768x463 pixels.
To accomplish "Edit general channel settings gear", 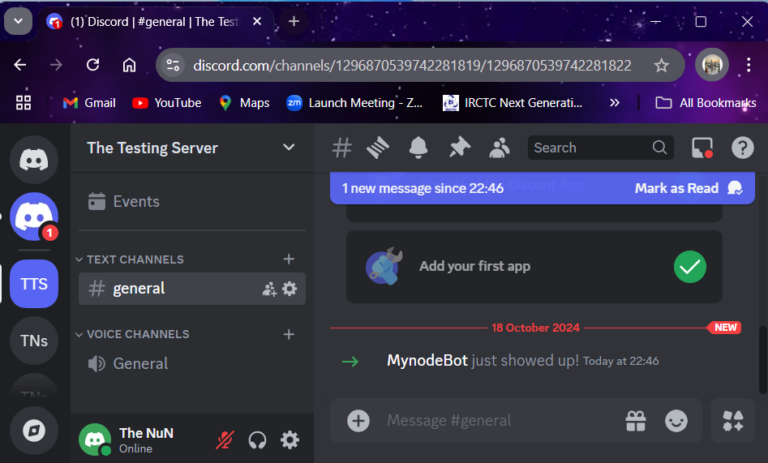I will (x=290, y=289).
